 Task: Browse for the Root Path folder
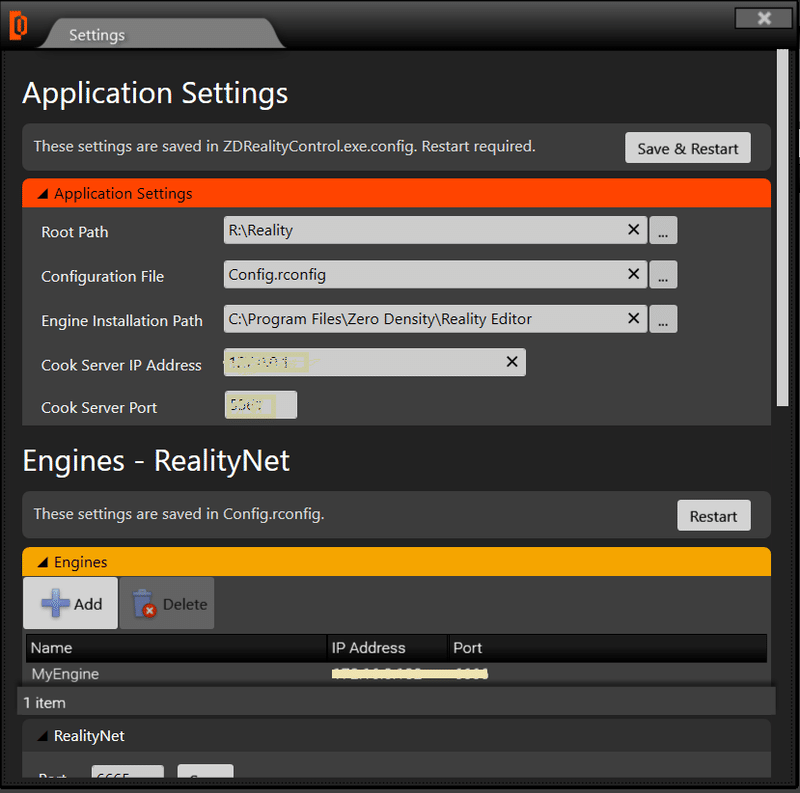pos(664,231)
